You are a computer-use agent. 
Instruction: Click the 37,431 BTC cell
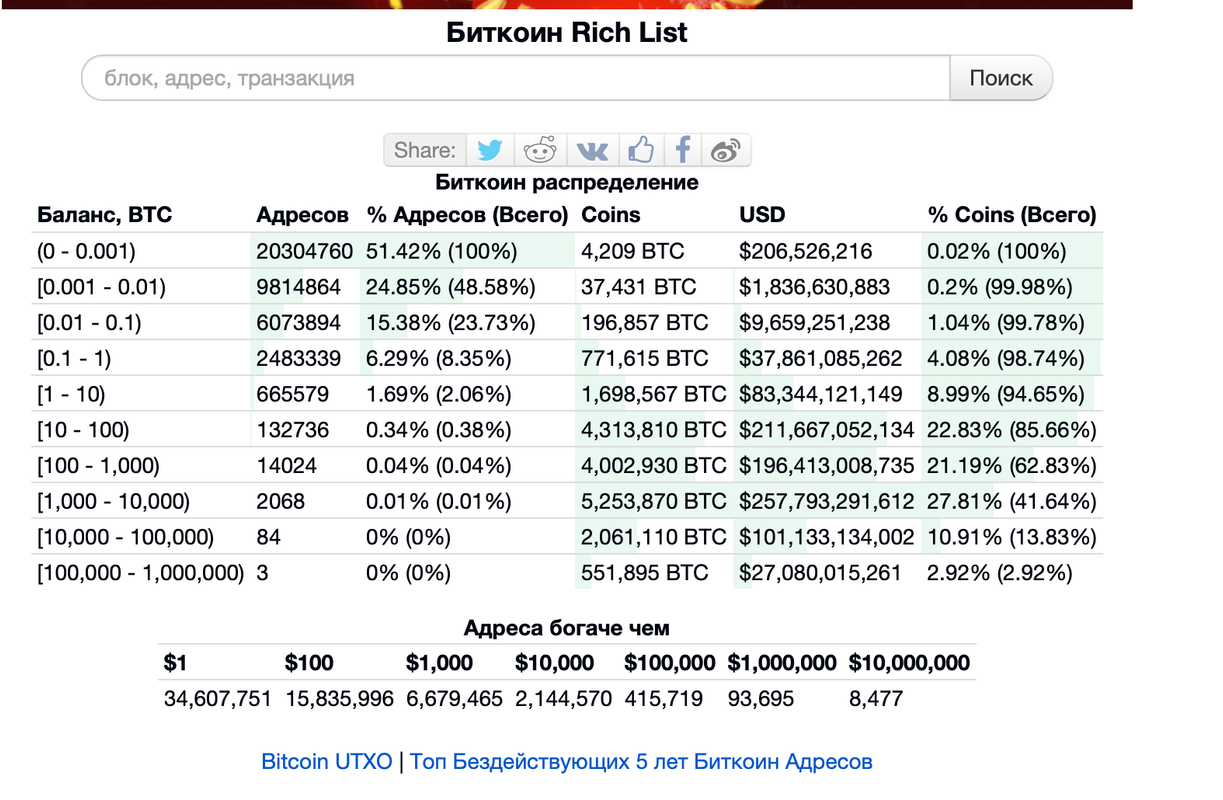[x=639, y=287]
